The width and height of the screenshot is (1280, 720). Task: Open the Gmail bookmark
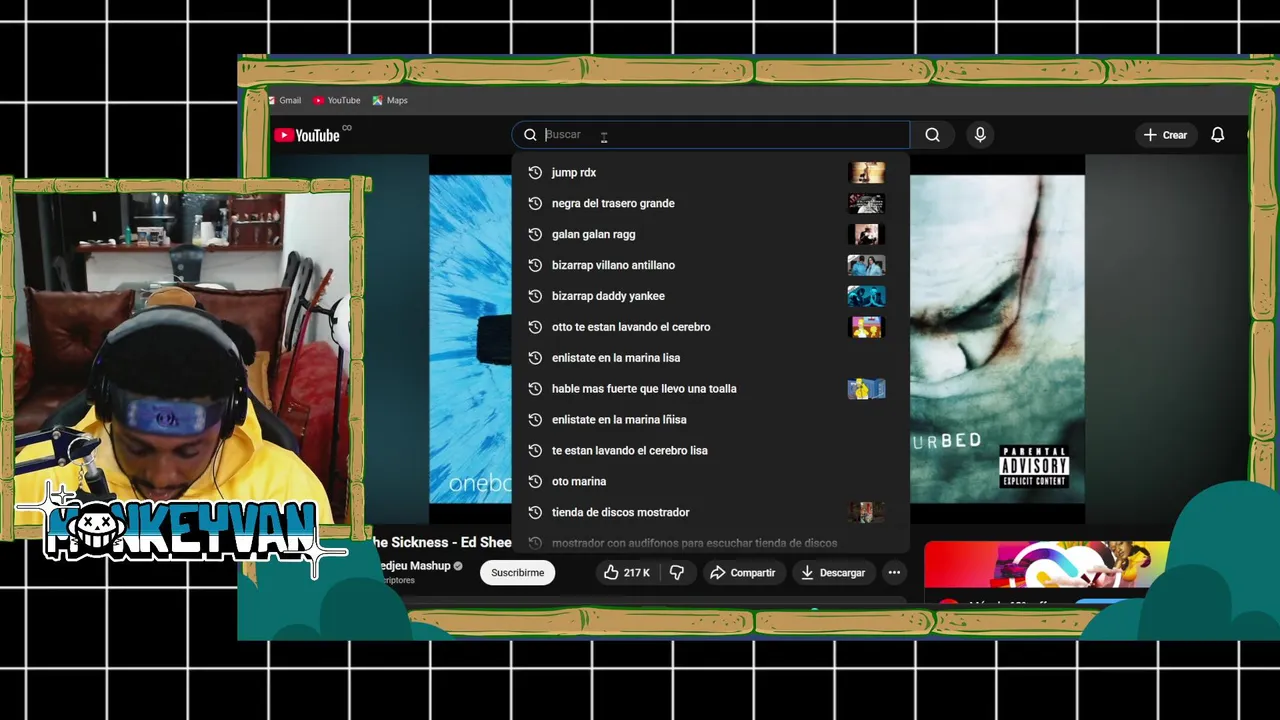pos(283,100)
